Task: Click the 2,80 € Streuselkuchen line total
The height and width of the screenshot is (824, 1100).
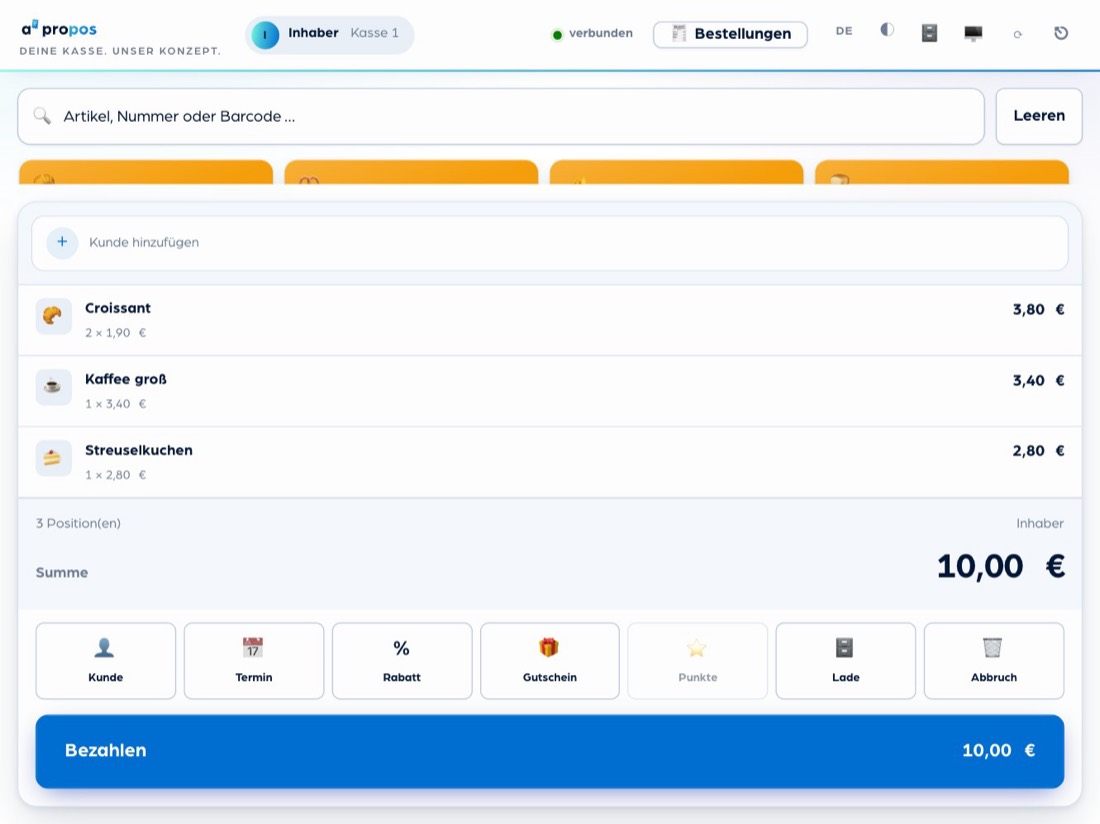Action: point(1038,451)
